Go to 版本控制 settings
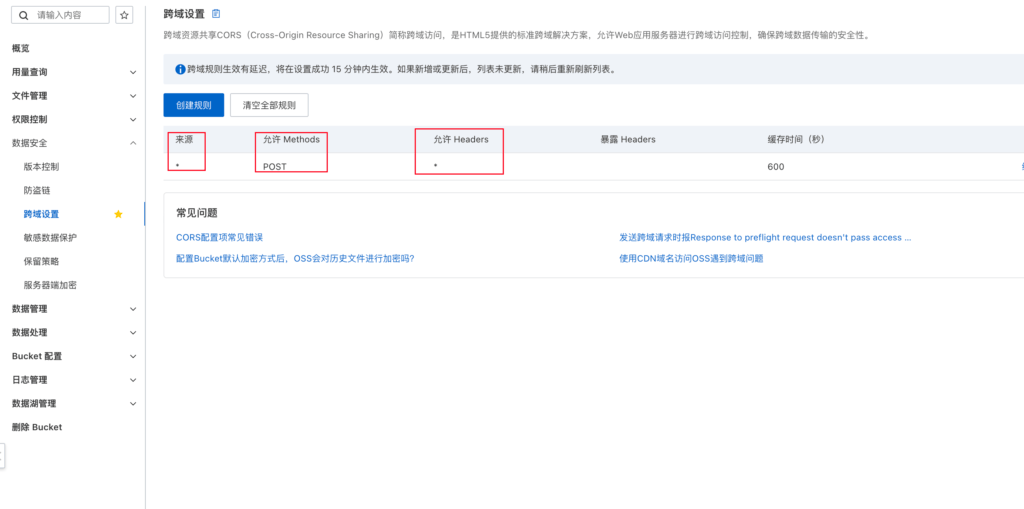Image resolution: width=1024 pixels, height=509 pixels. (x=41, y=166)
